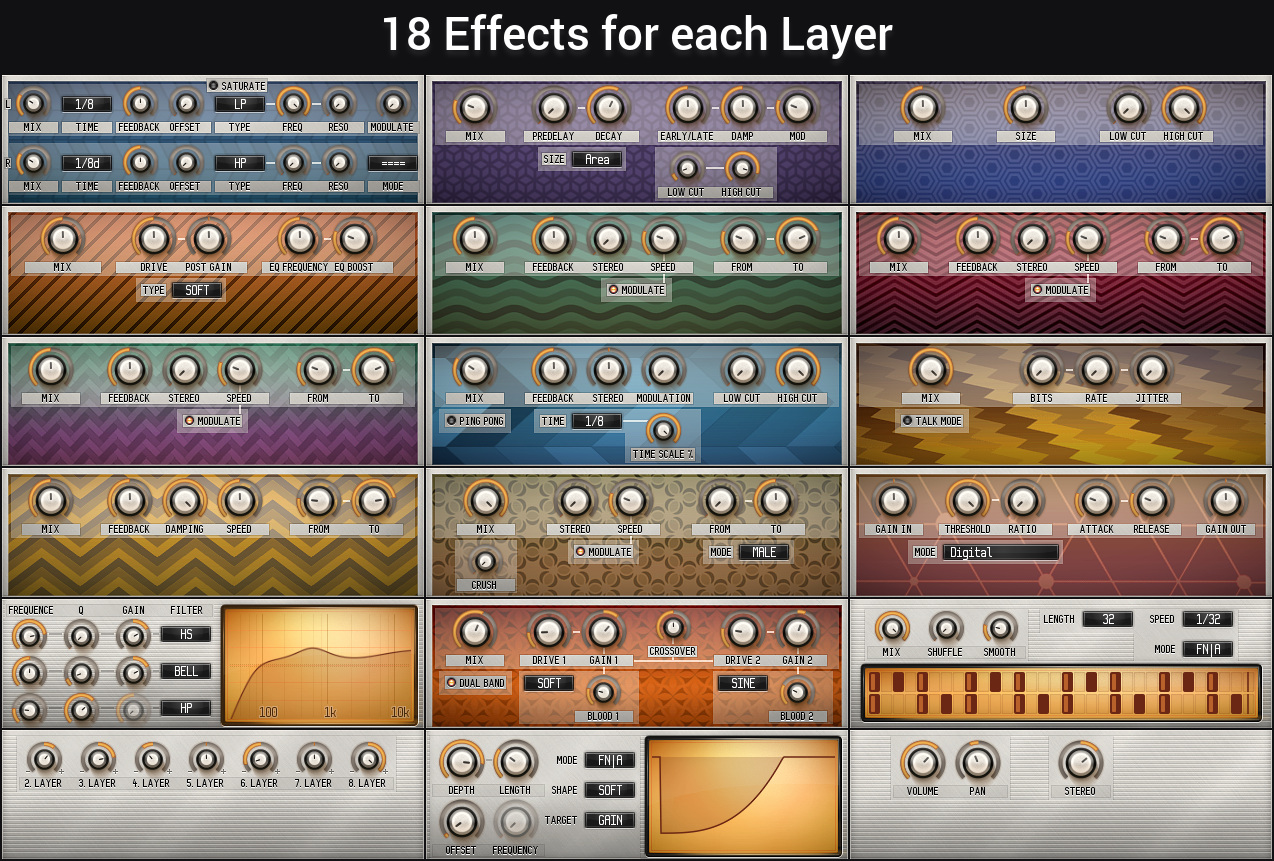Click the CRUSH knob

(x=485, y=561)
